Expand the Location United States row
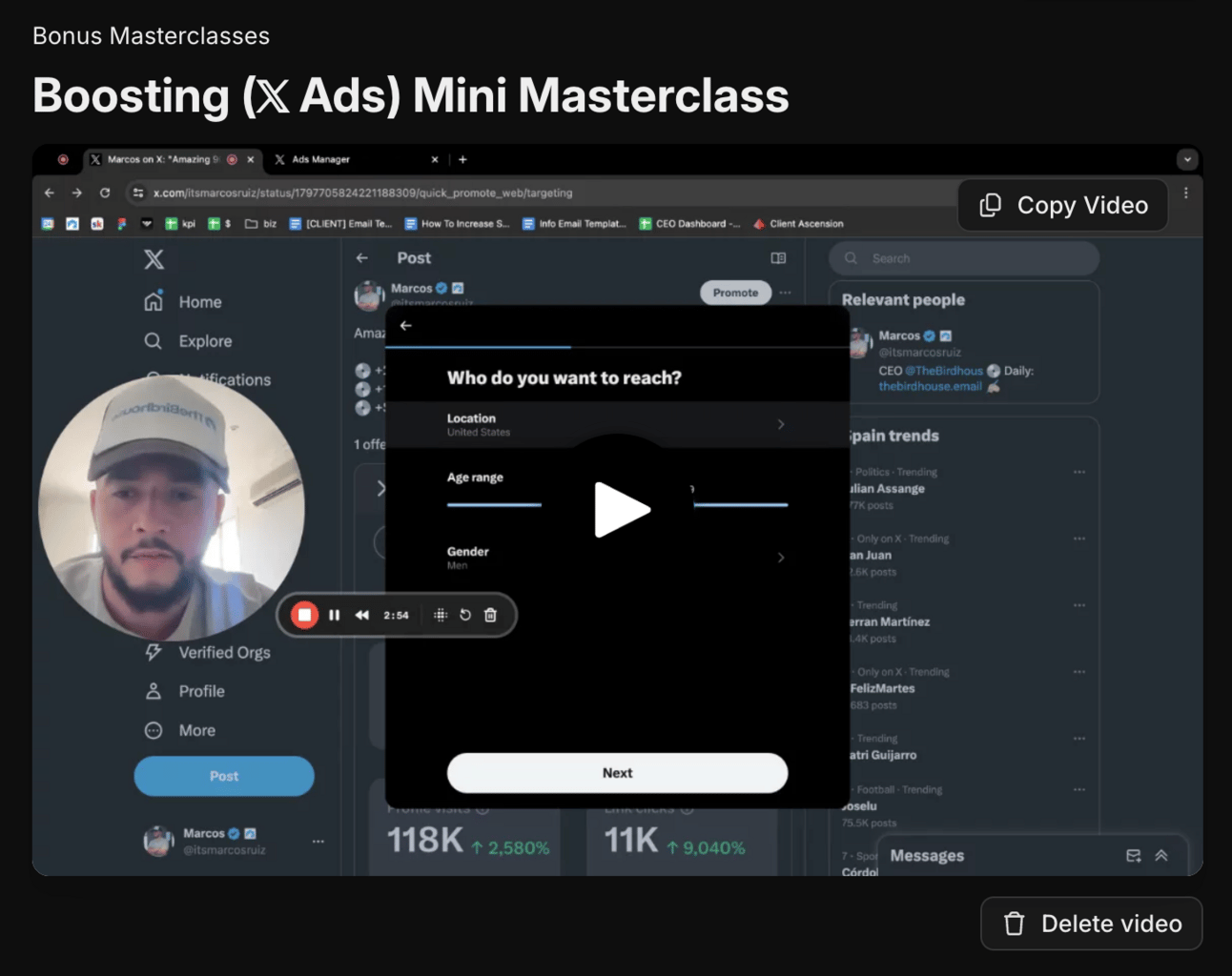 click(x=617, y=424)
